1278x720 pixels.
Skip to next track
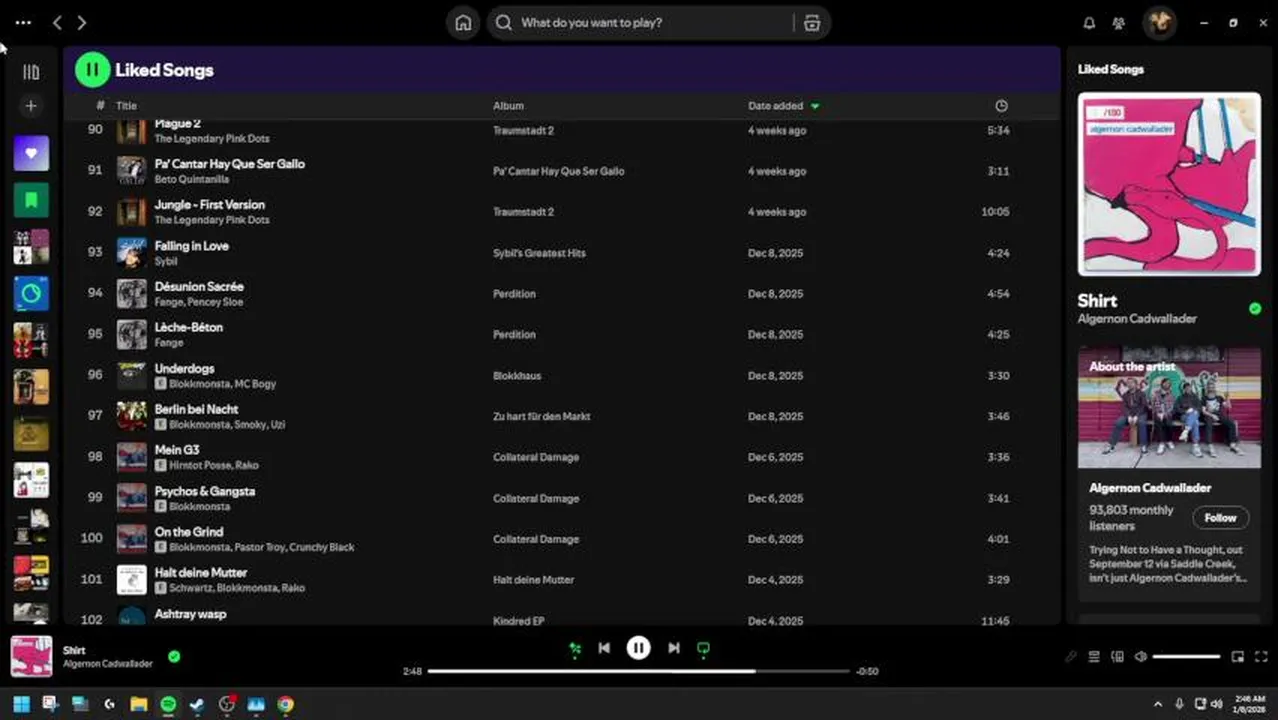673,648
